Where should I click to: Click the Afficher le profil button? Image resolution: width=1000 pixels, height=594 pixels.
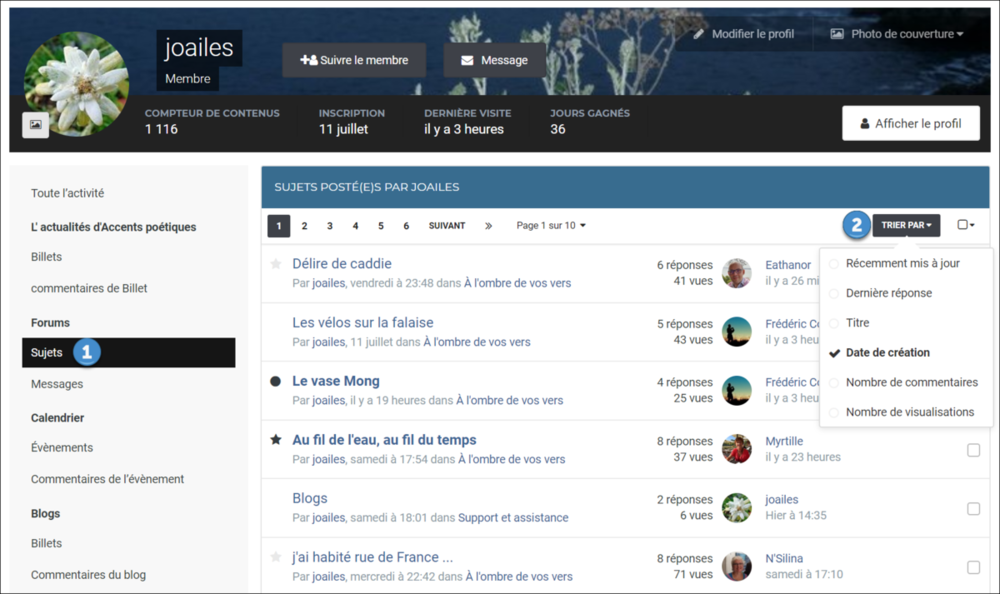click(x=909, y=124)
